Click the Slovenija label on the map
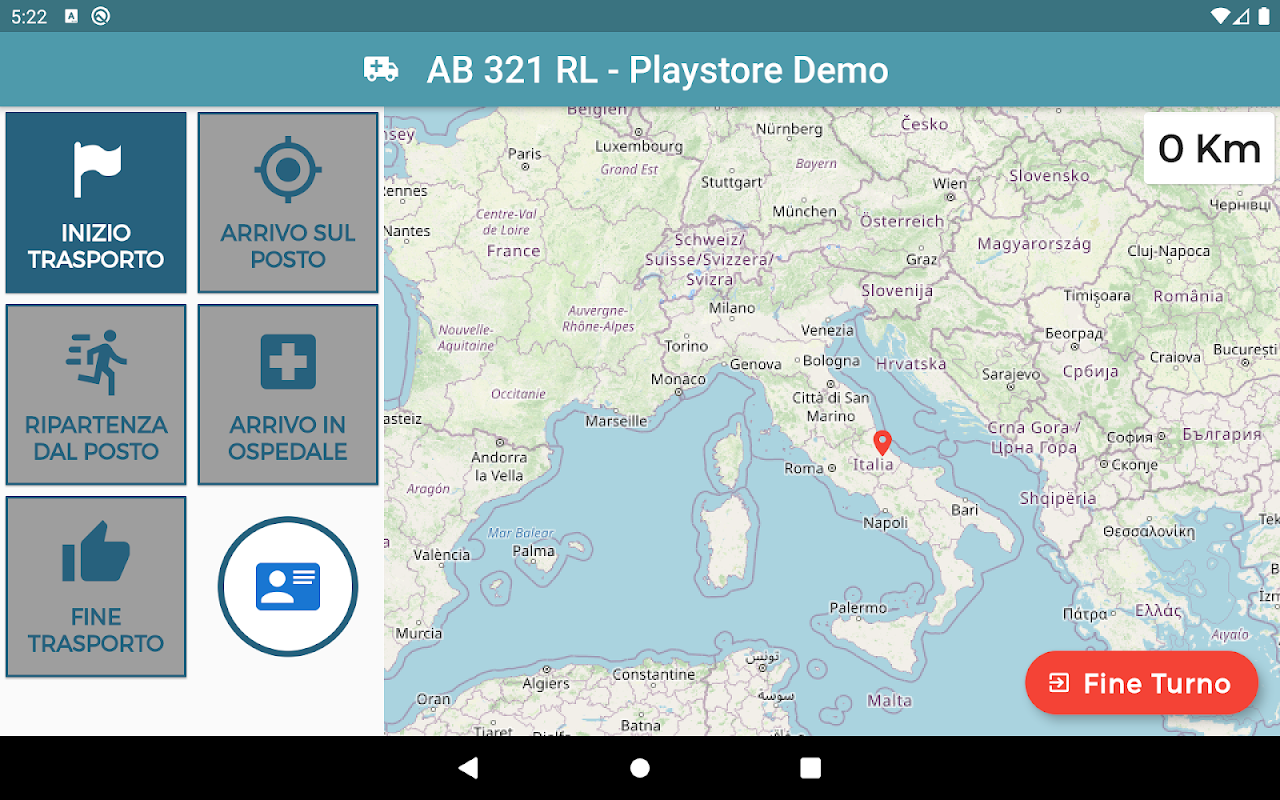This screenshot has height=800, width=1280. click(897, 291)
